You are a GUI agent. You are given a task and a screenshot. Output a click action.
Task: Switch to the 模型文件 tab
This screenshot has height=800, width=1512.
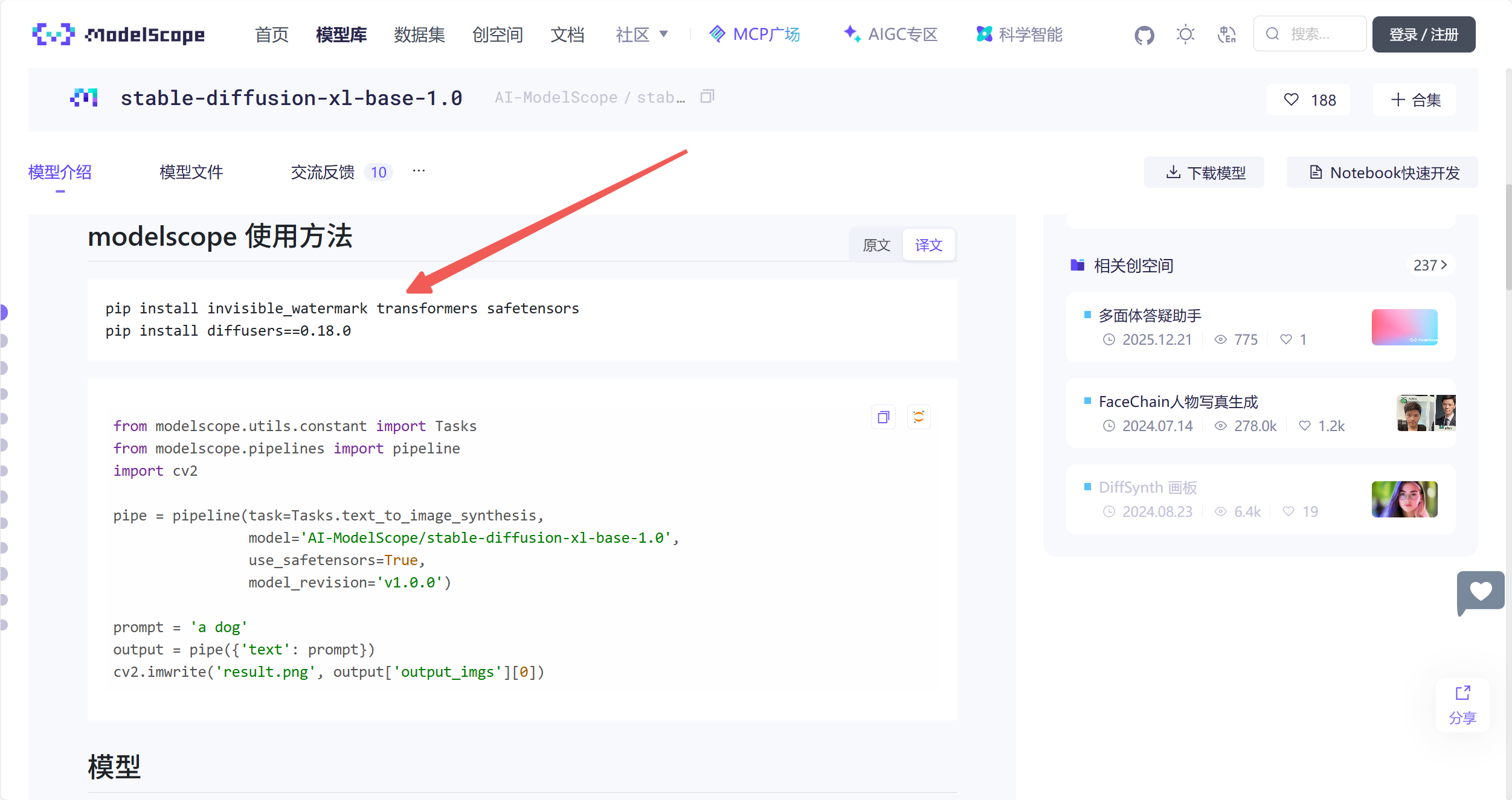(x=191, y=173)
